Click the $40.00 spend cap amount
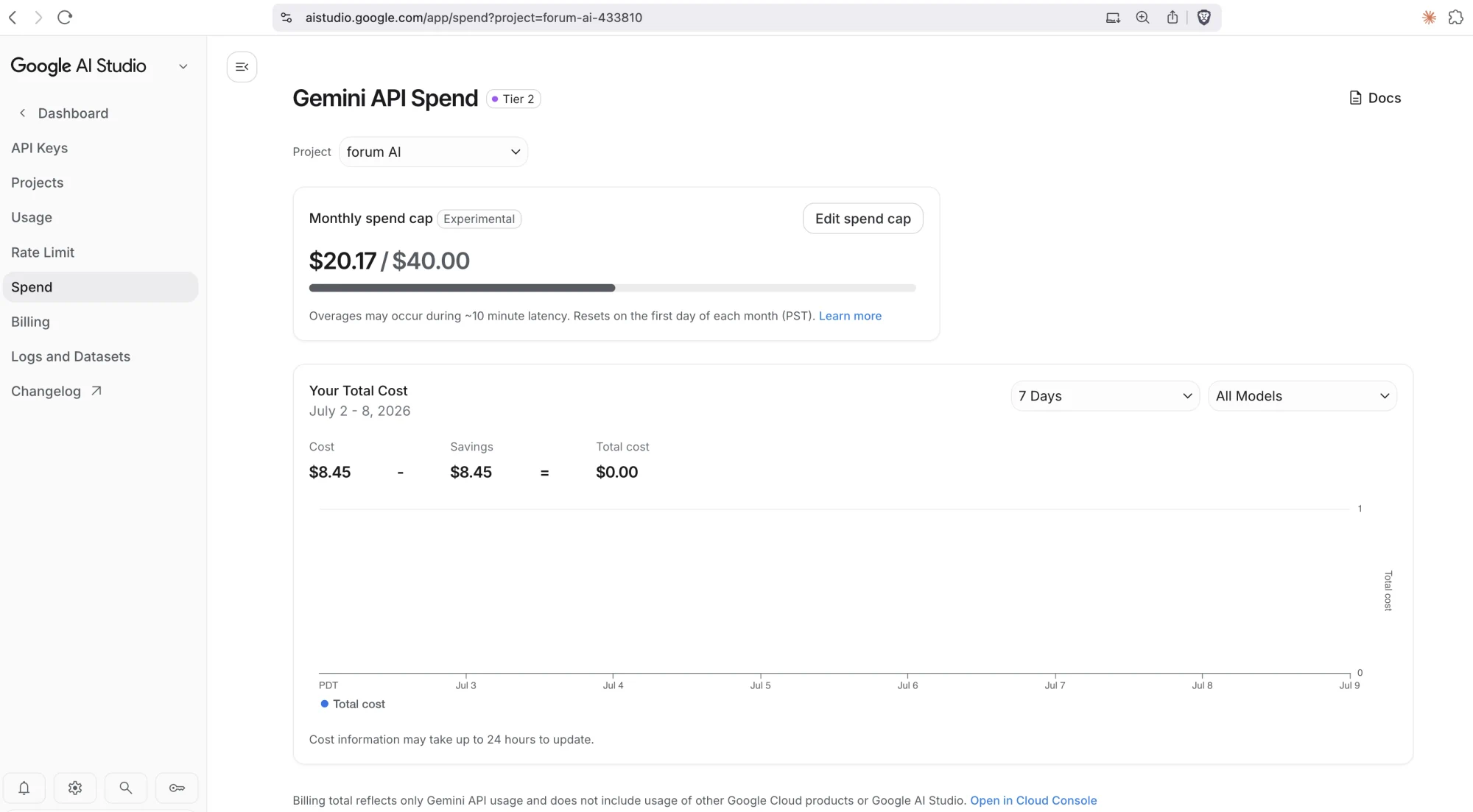Viewport: 1473px width, 812px height. 431,261
